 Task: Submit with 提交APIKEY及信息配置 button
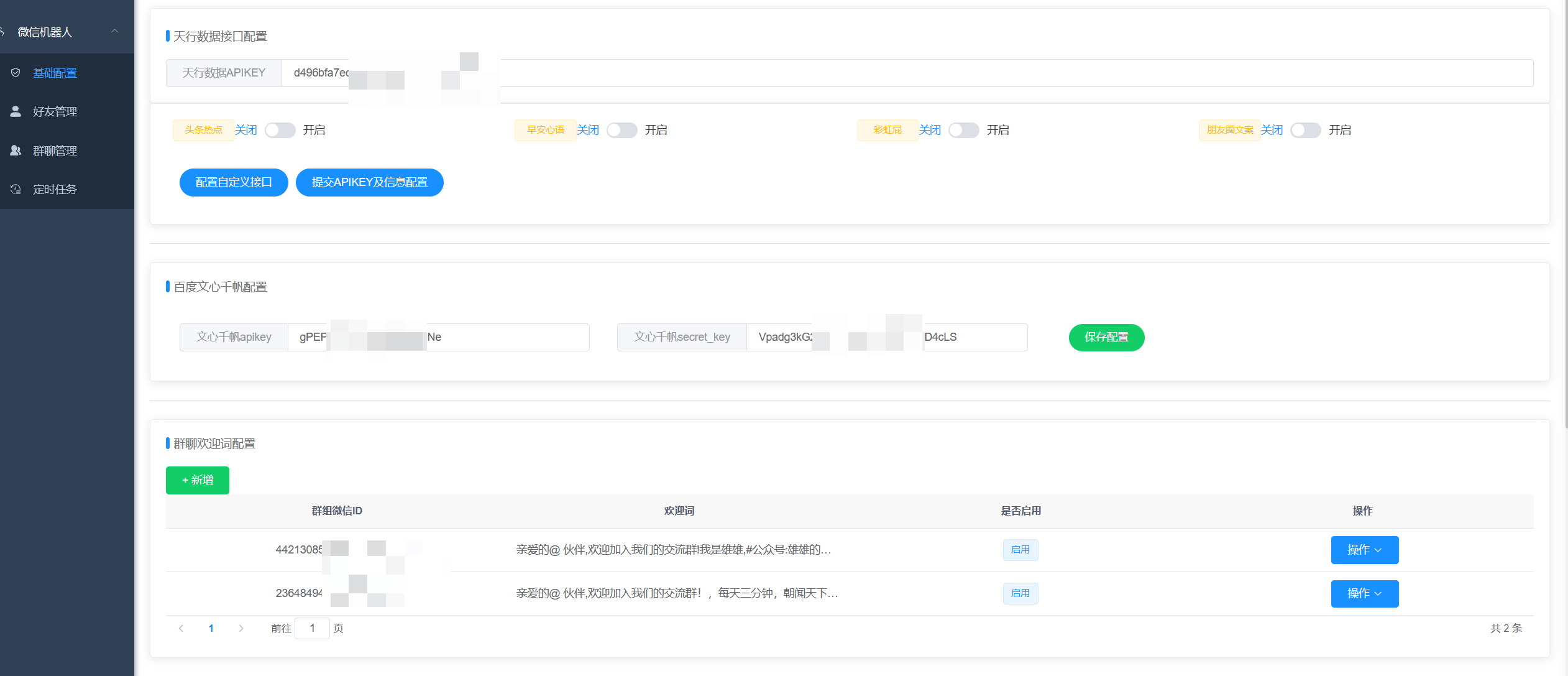pos(370,182)
